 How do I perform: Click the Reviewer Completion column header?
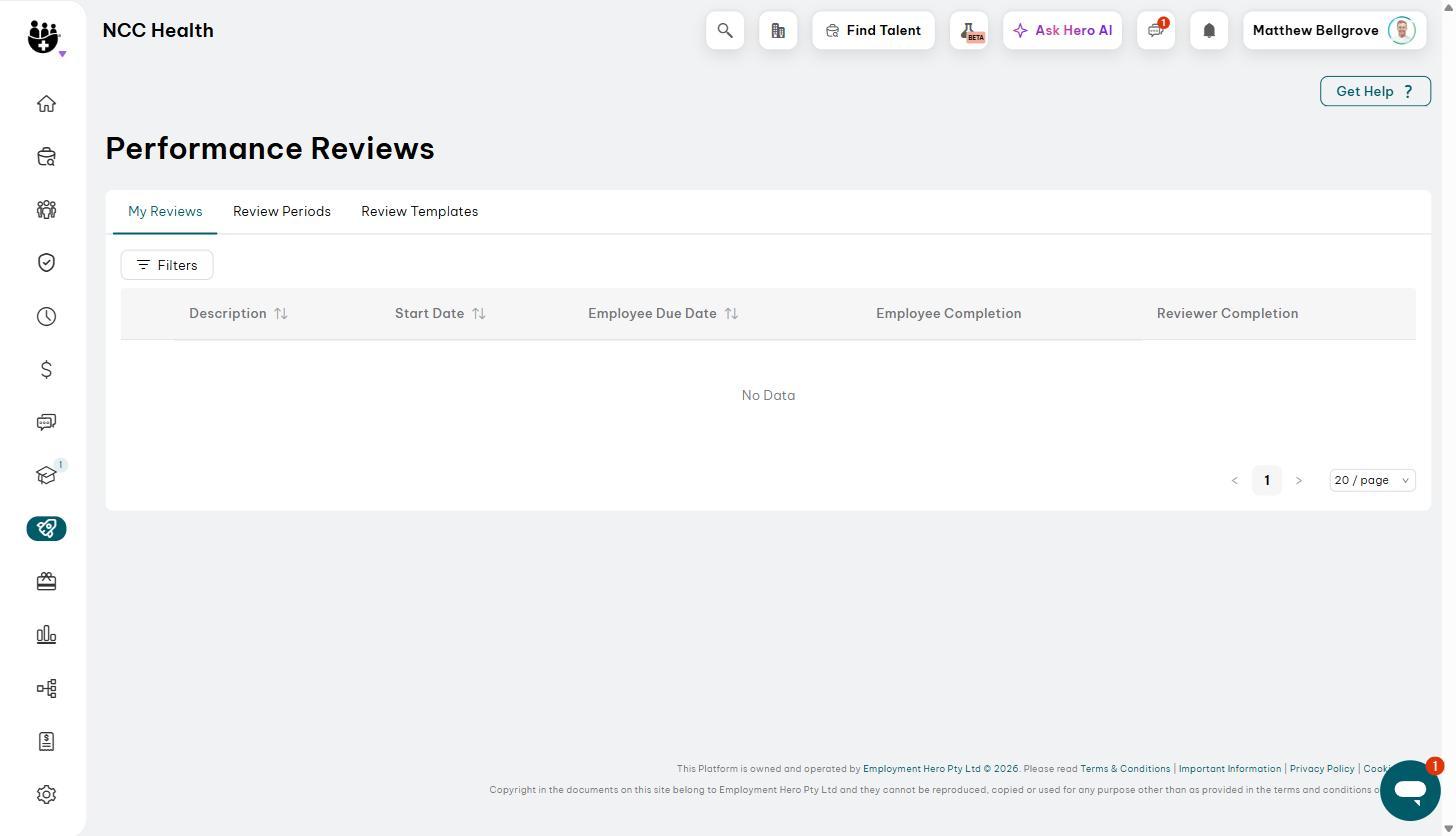1227,314
